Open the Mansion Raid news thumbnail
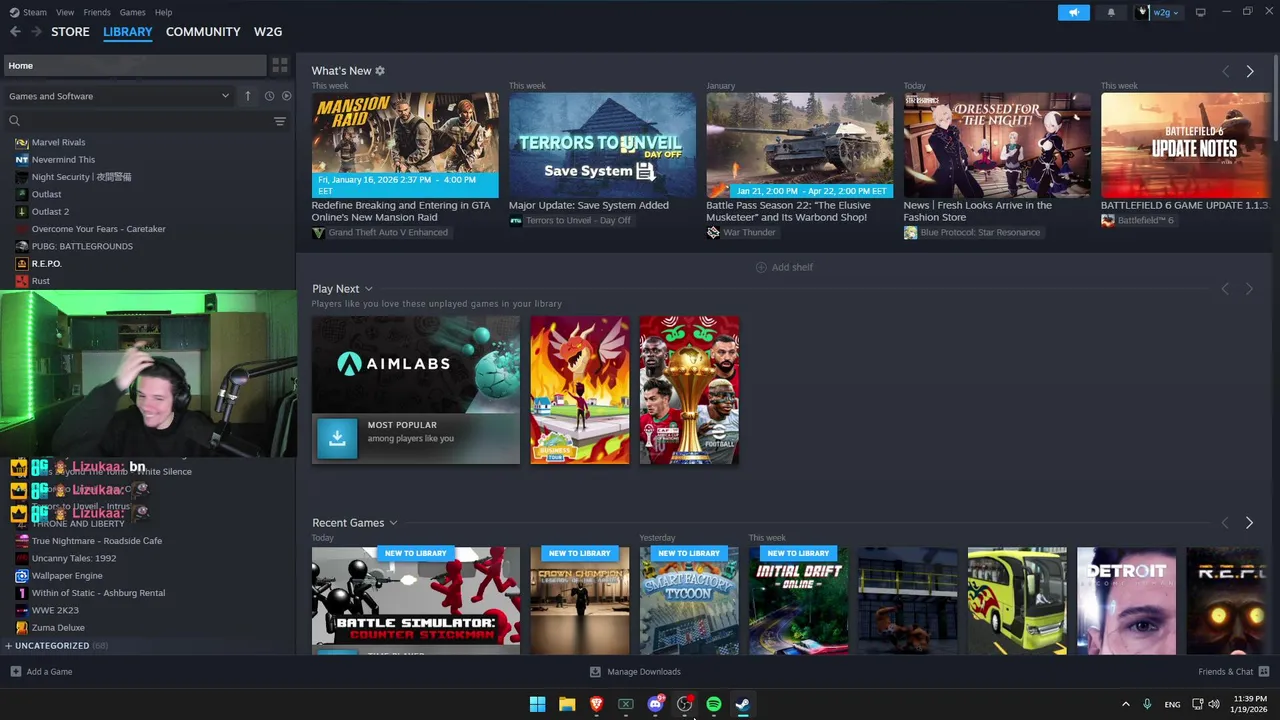1280x720 pixels. (x=405, y=145)
